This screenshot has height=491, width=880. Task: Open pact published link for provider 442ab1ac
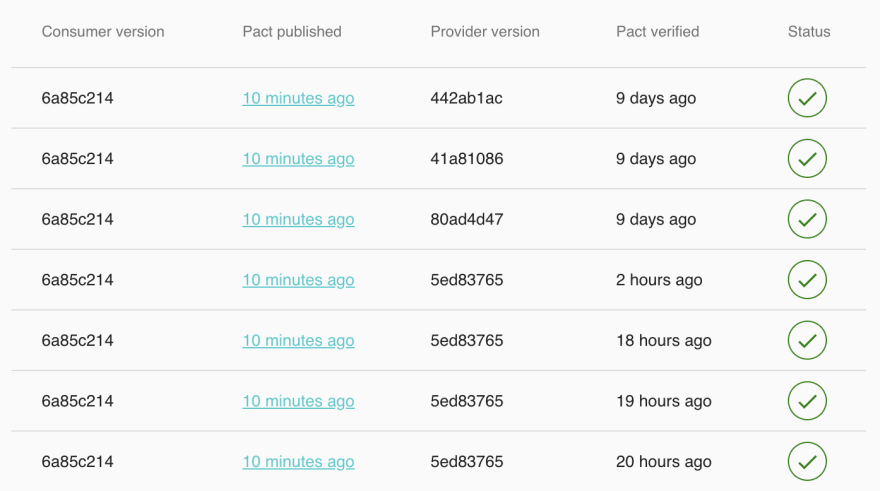point(298,98)
